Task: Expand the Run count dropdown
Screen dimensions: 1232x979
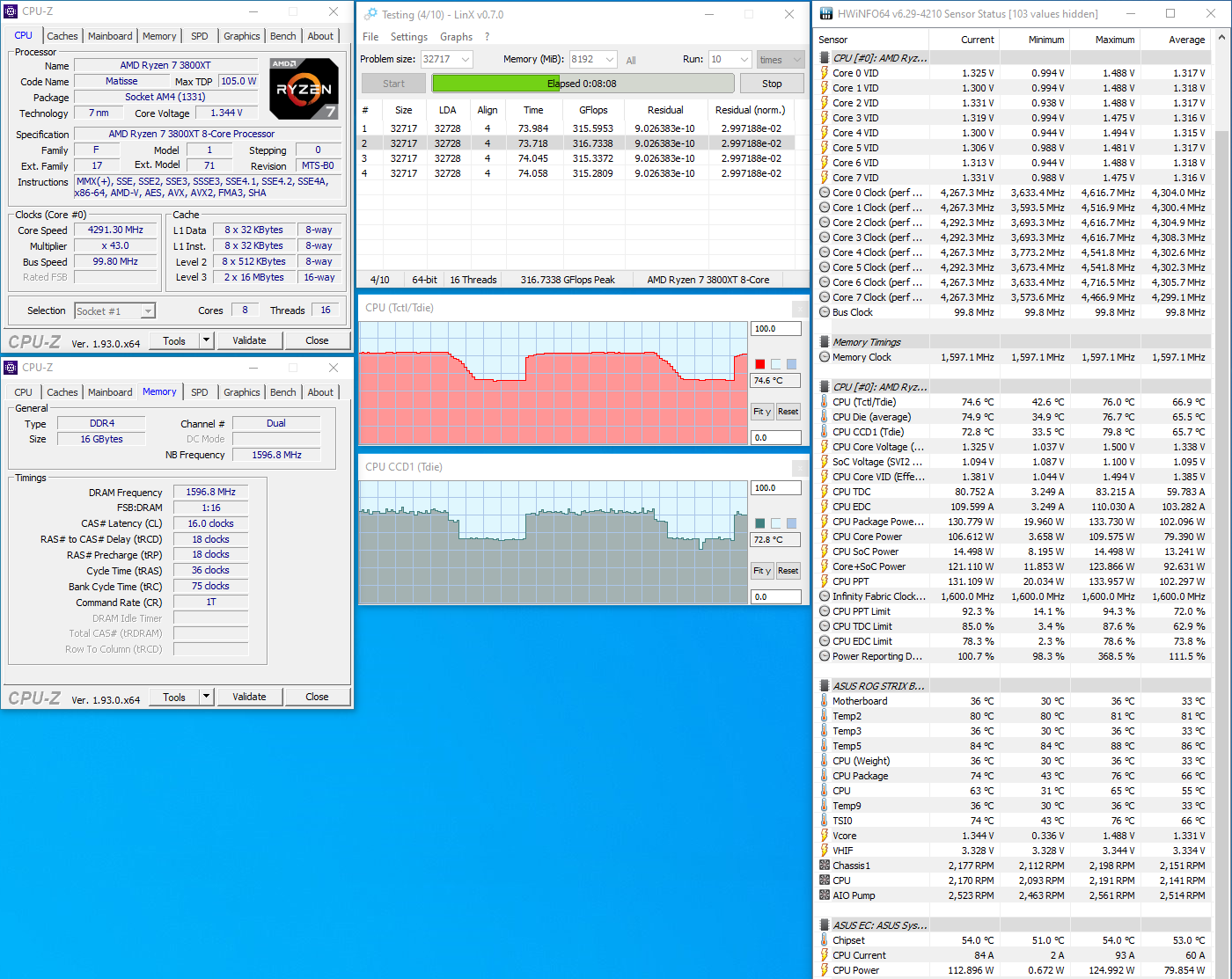Action: coord(744,60)
